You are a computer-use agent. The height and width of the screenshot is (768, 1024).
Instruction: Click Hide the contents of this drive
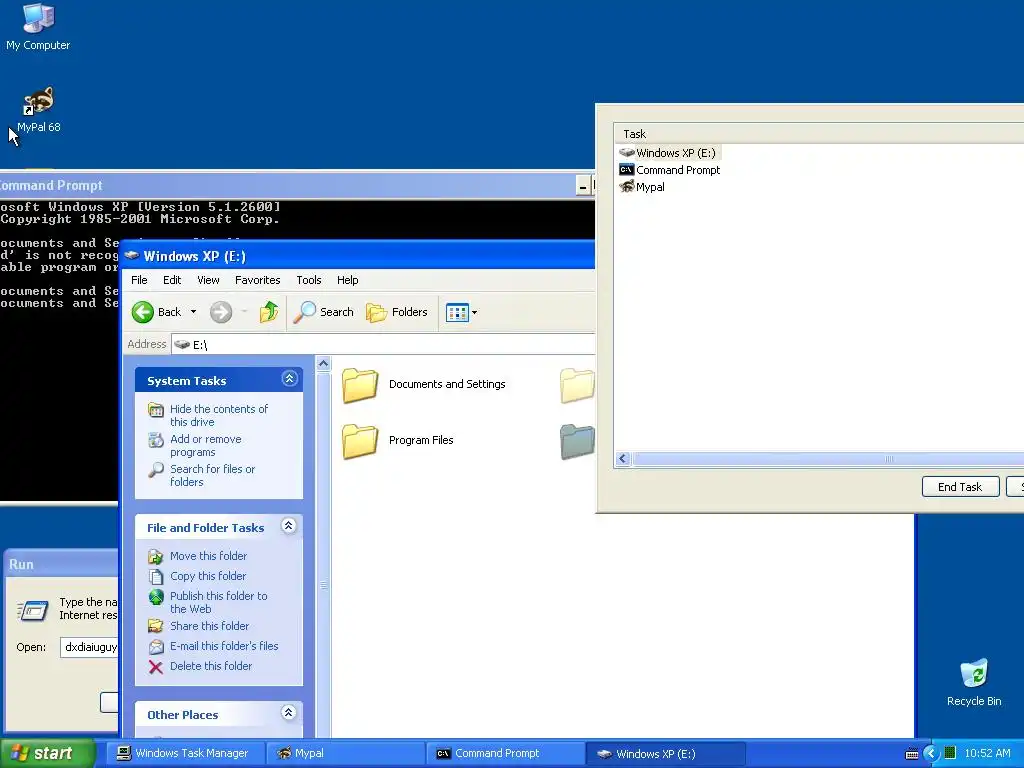[x=219, y=415]
